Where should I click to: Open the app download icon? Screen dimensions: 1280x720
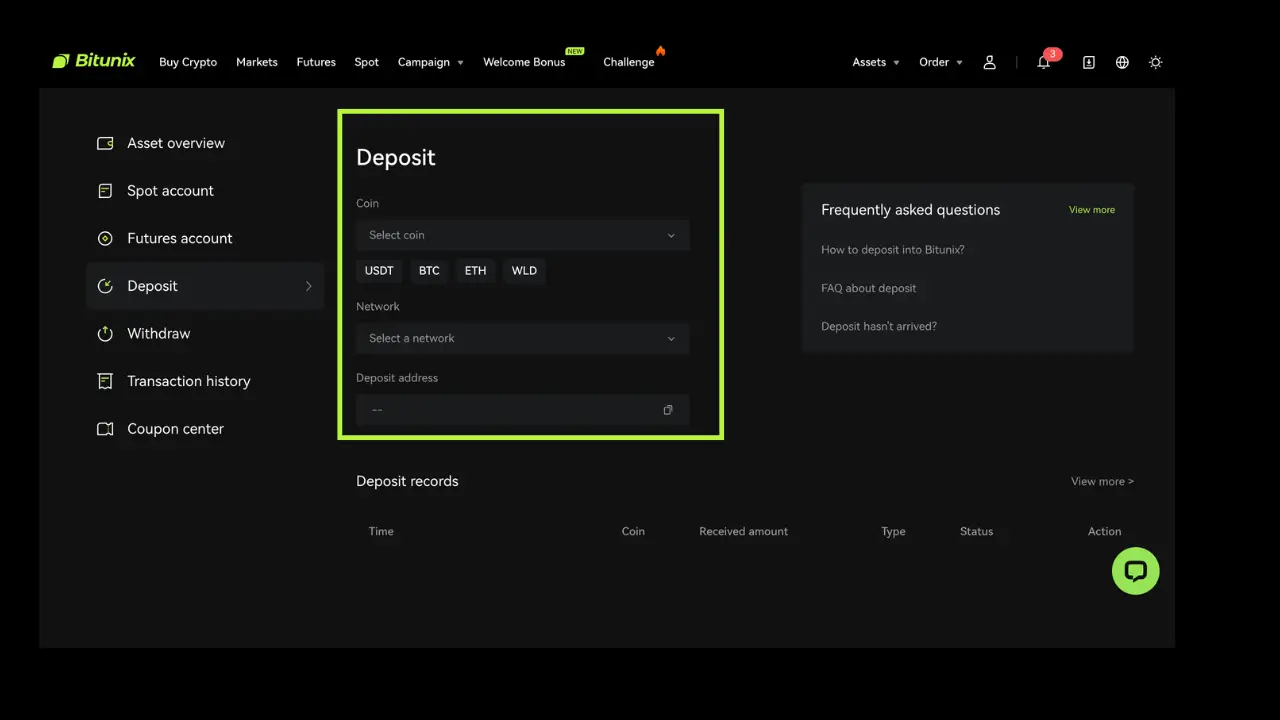[1088, 62]
